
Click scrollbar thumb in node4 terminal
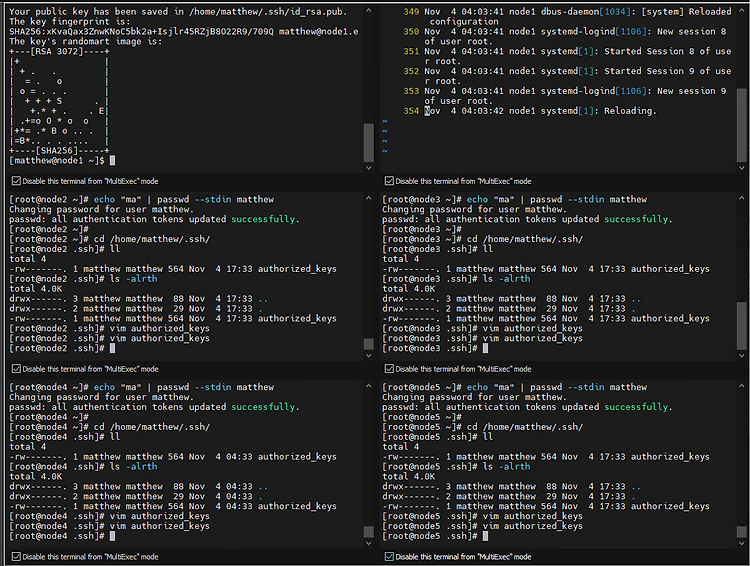click(368, 532)
